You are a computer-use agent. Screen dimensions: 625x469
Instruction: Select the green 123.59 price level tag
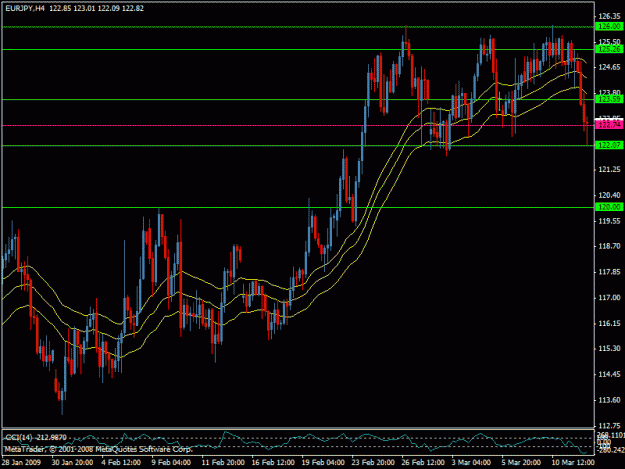click(609, 99)
